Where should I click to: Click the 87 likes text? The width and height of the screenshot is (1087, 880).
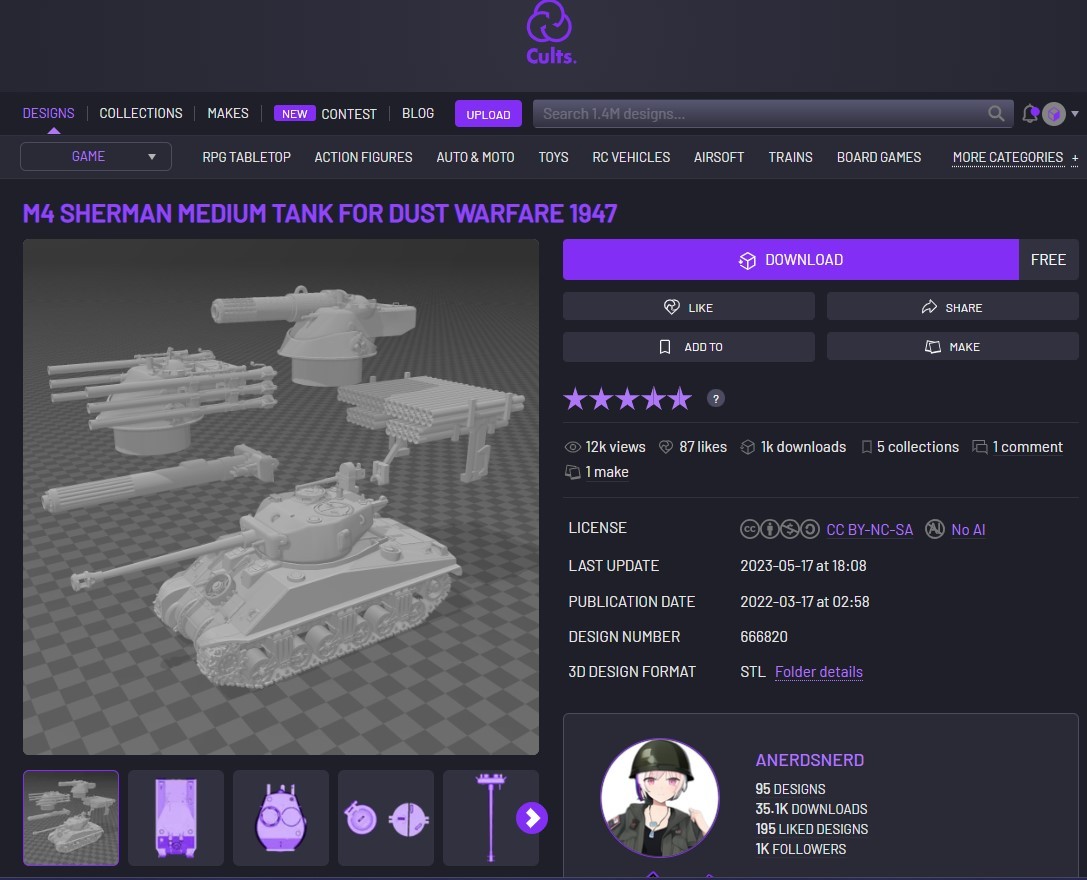click(x=703, y=447)
